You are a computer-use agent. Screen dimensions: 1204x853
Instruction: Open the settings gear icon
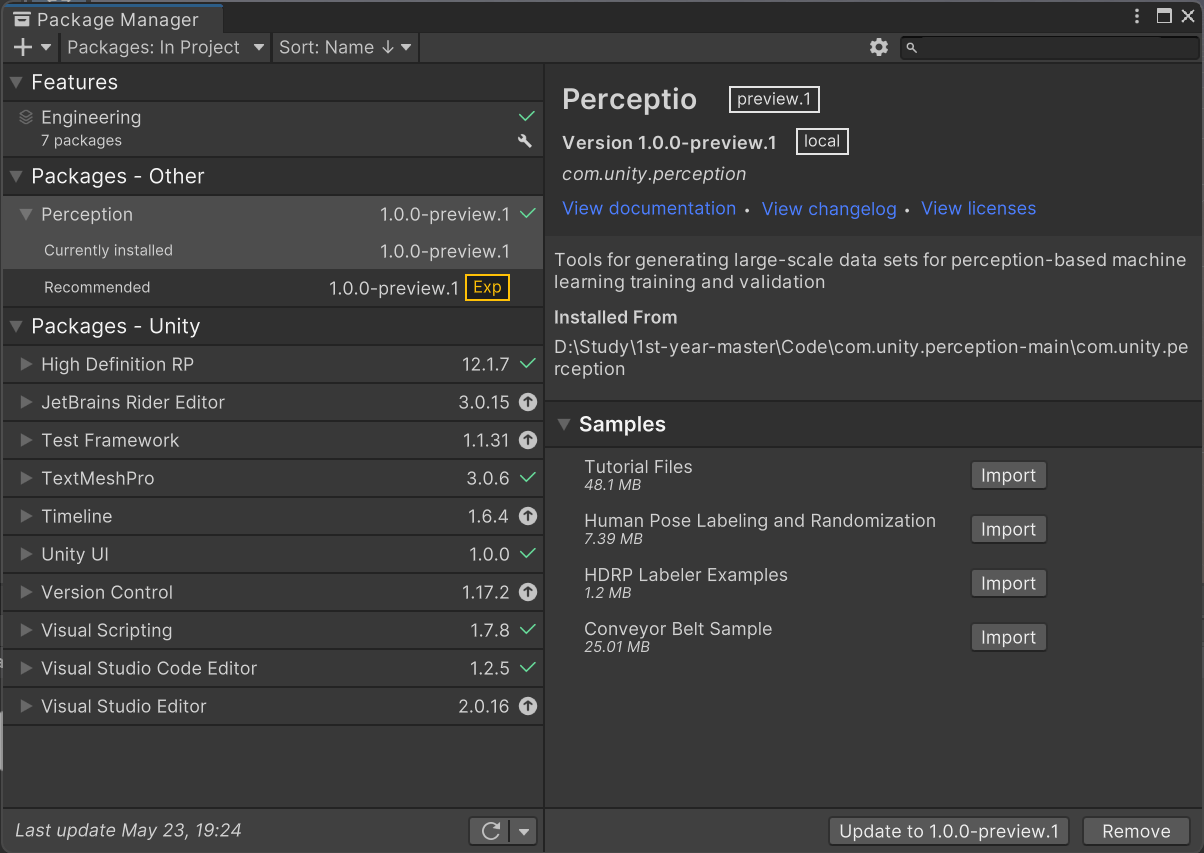(x=878, y=47)
